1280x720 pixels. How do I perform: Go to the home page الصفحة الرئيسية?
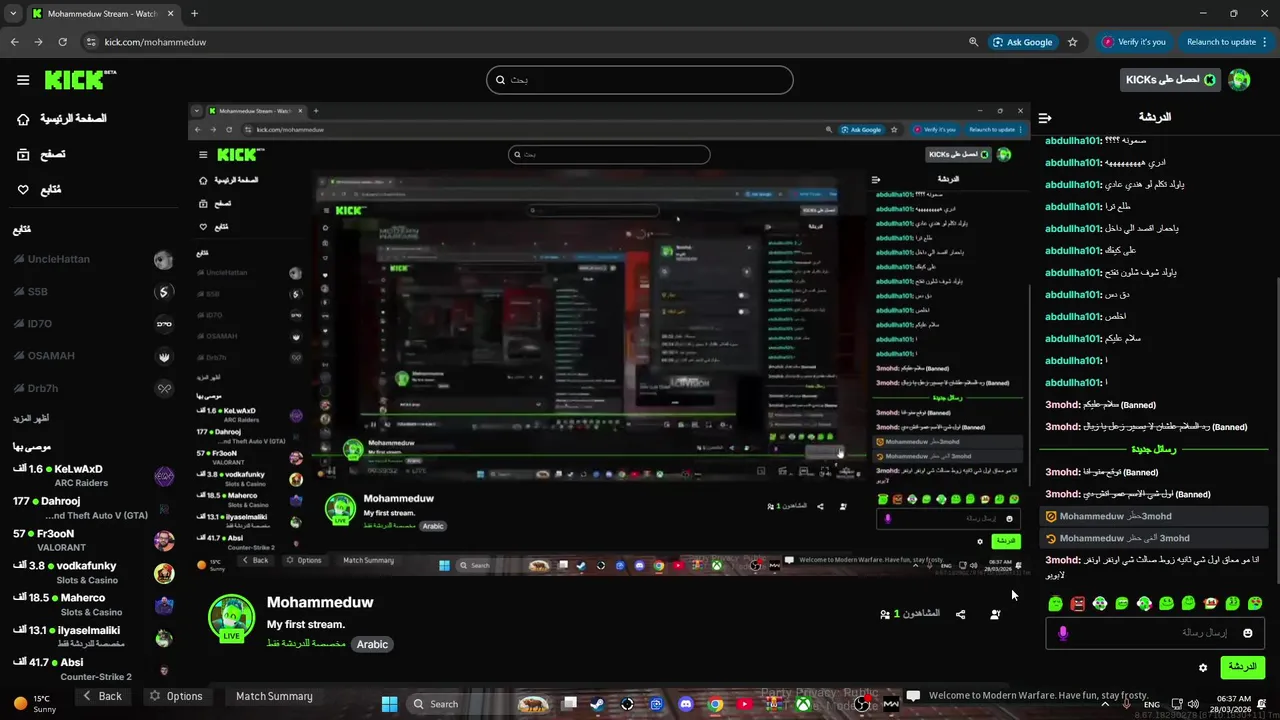click(62, 118)
